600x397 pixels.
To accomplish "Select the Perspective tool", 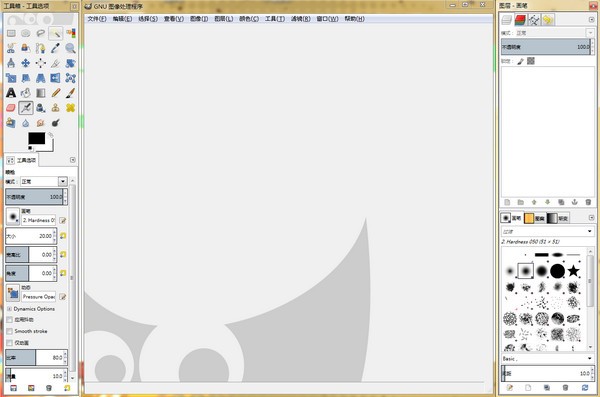I will pos(41,78).
